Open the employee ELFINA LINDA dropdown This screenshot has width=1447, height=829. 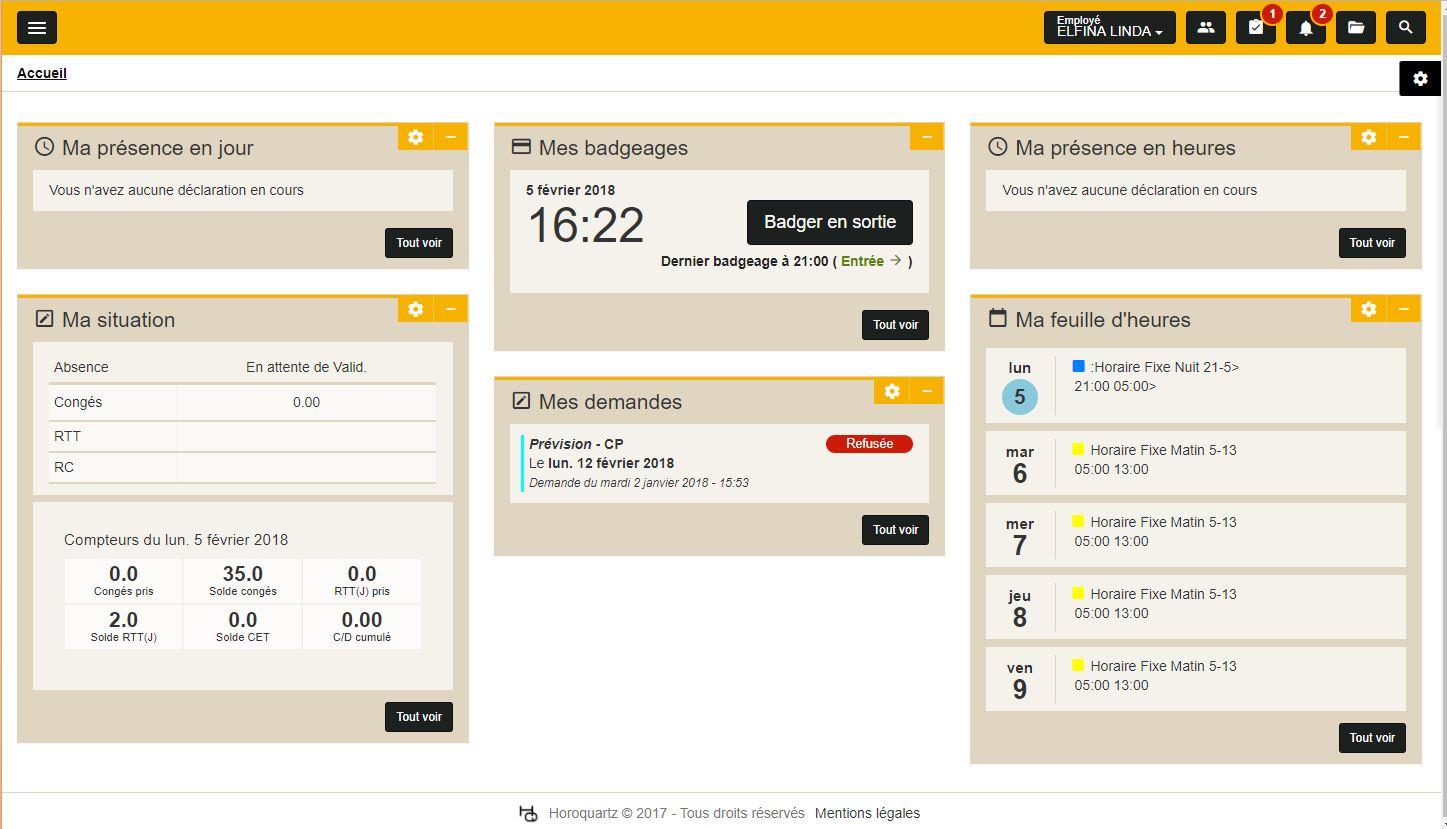1109,27
